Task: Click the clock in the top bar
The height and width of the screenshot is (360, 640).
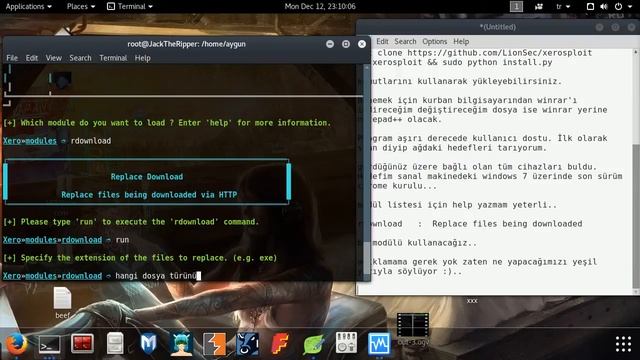Action: point(320,7)
